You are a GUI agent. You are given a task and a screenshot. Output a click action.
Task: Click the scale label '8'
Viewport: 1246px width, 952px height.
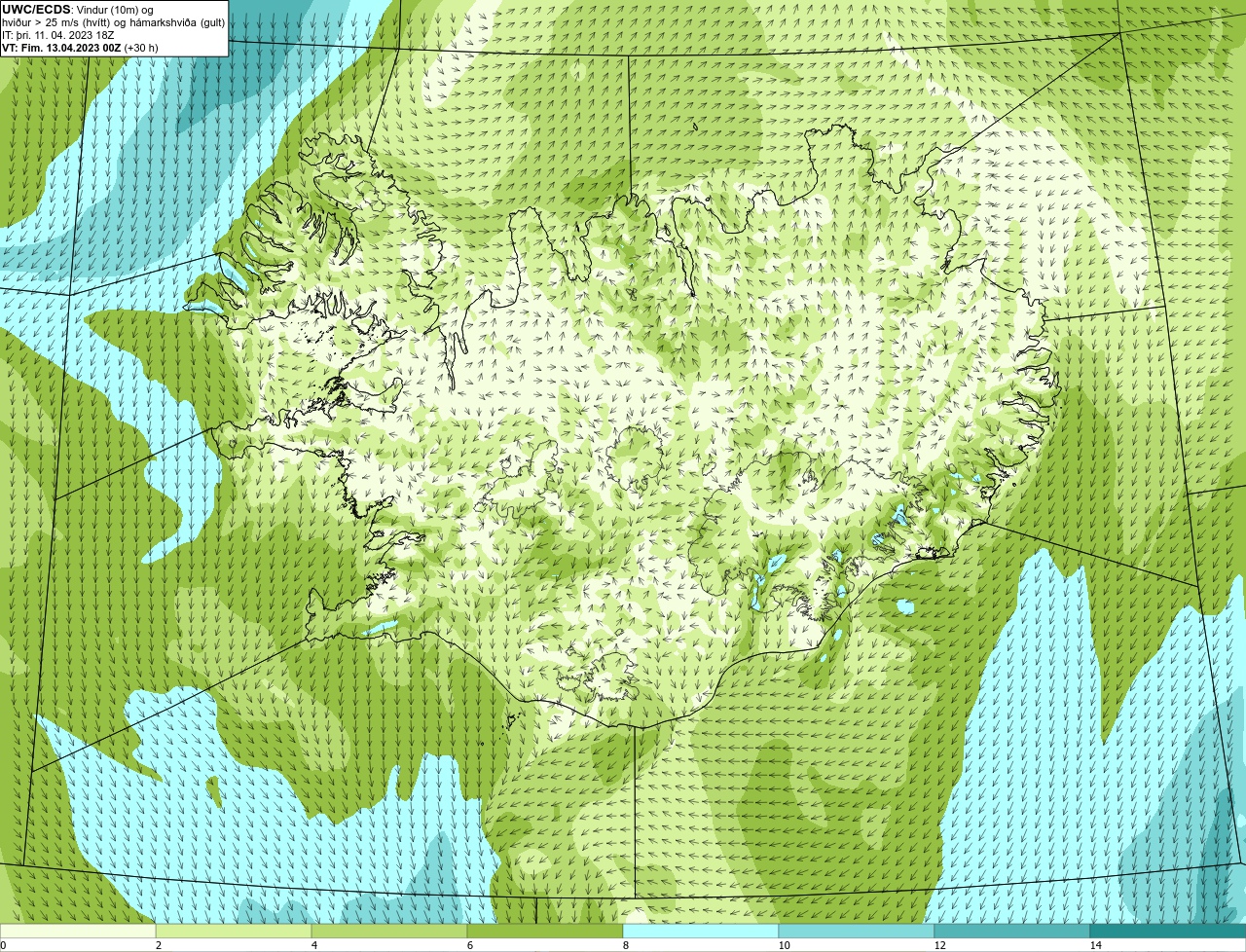625,945
